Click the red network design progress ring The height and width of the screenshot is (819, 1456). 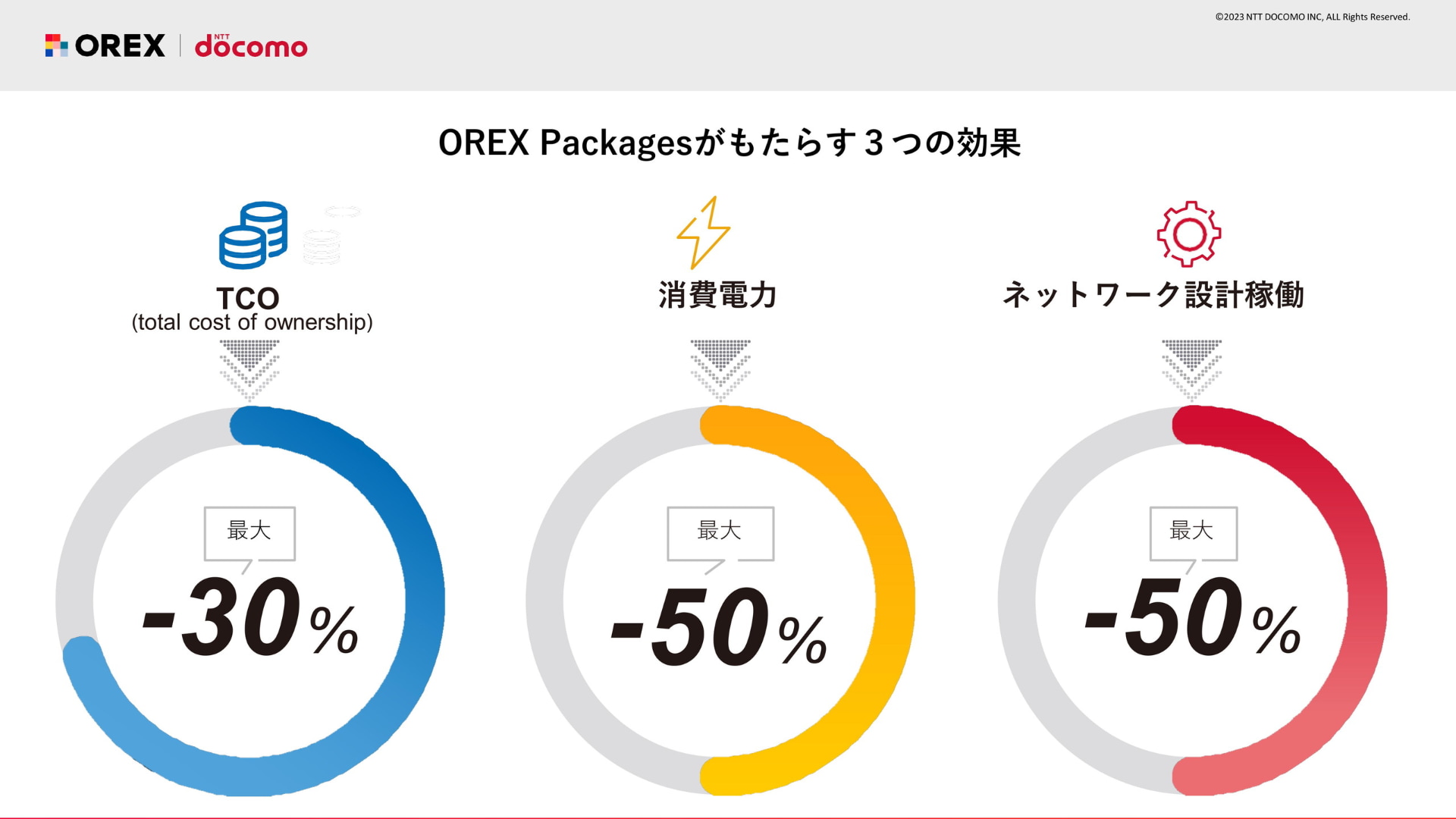(1367, 599)
